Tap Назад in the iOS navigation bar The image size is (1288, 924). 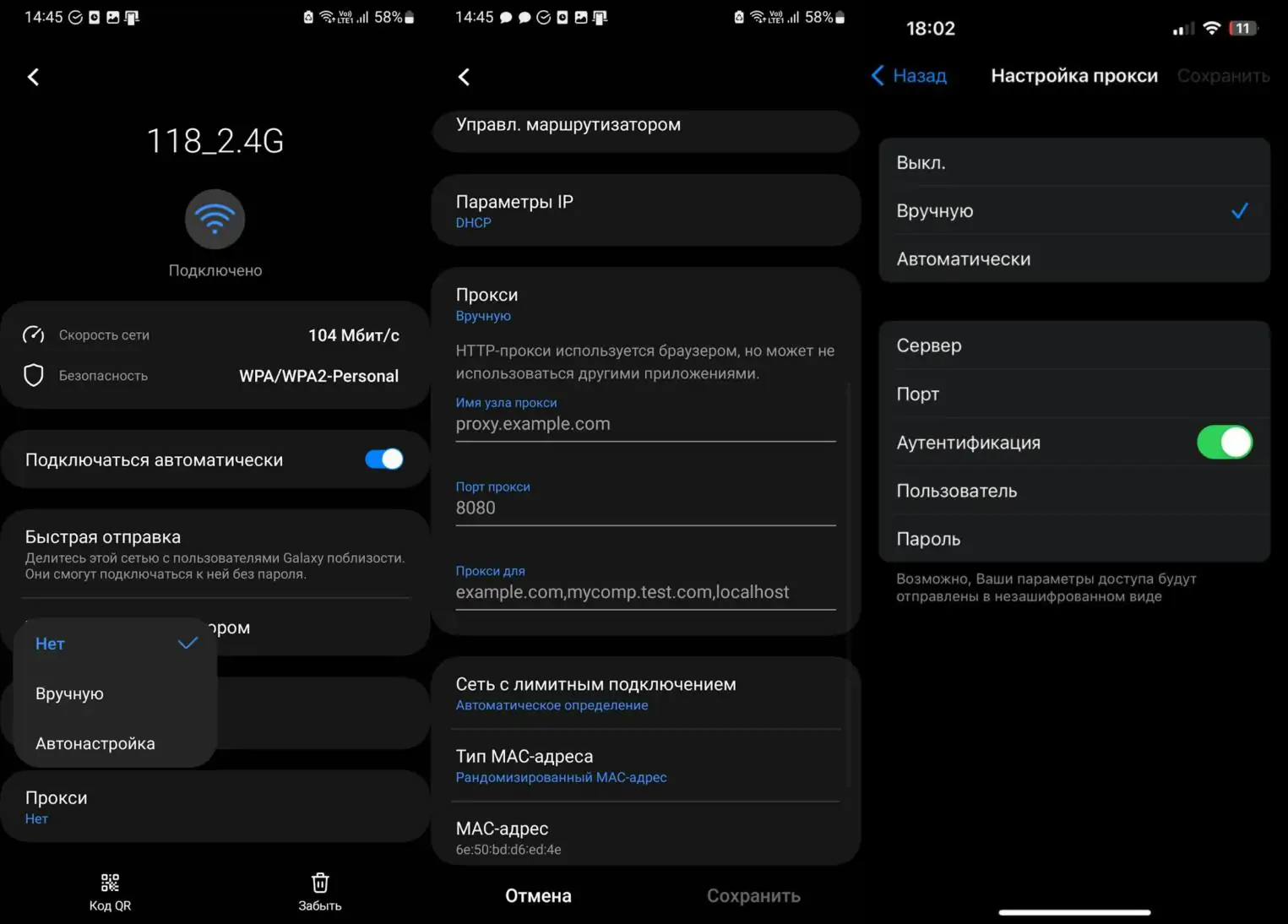point(920,75)
